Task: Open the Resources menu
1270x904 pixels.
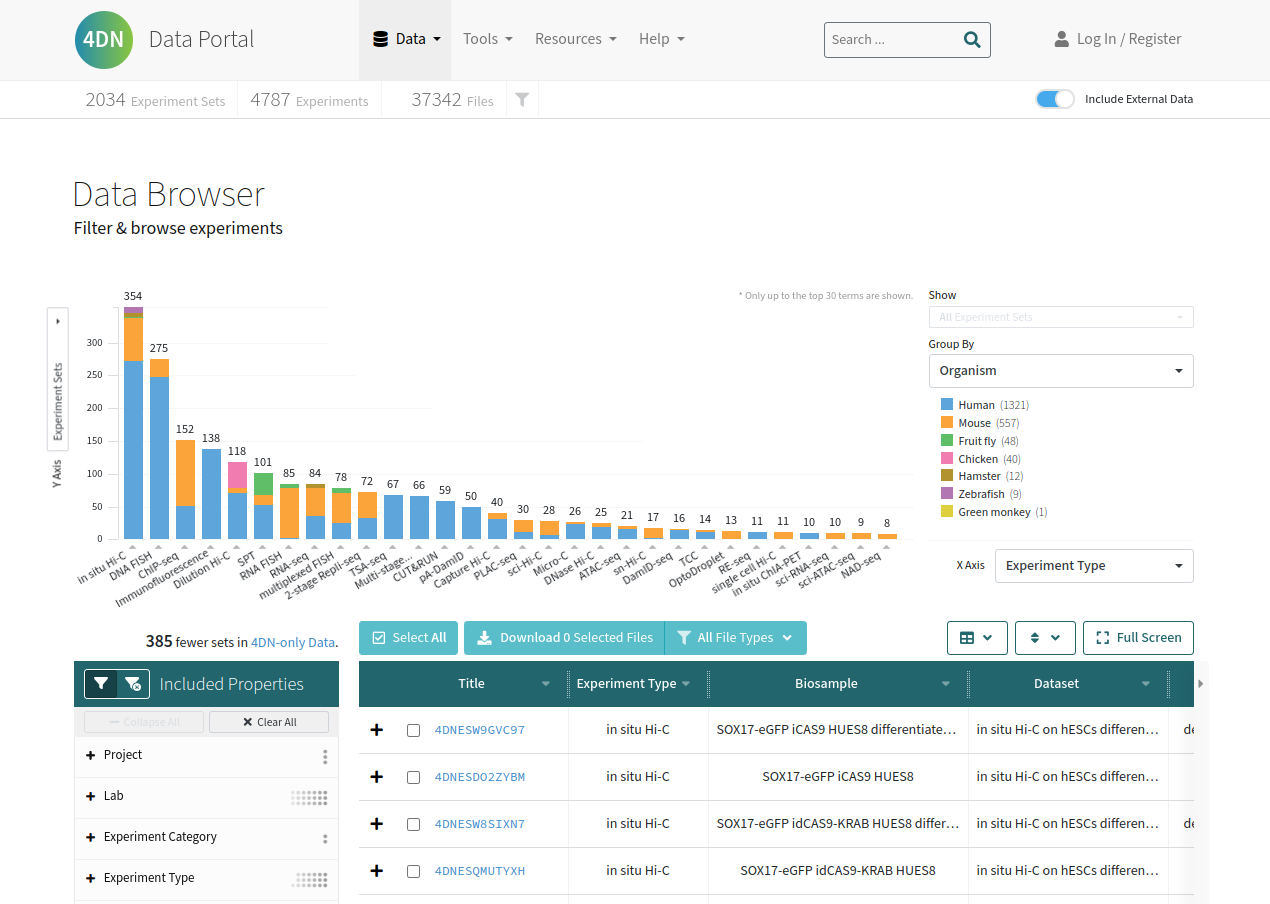Action: pyautogui.click(x=575, y=39)
